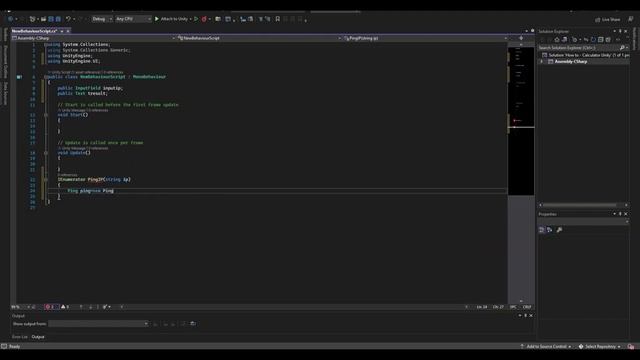
Task: Switch to the Output tab
Action: click(x=38, y=337)
